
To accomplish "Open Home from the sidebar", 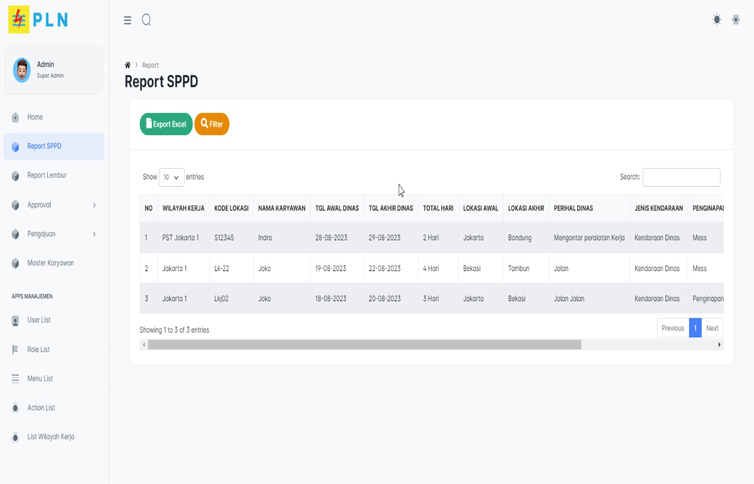I will (x=35, y=117).
